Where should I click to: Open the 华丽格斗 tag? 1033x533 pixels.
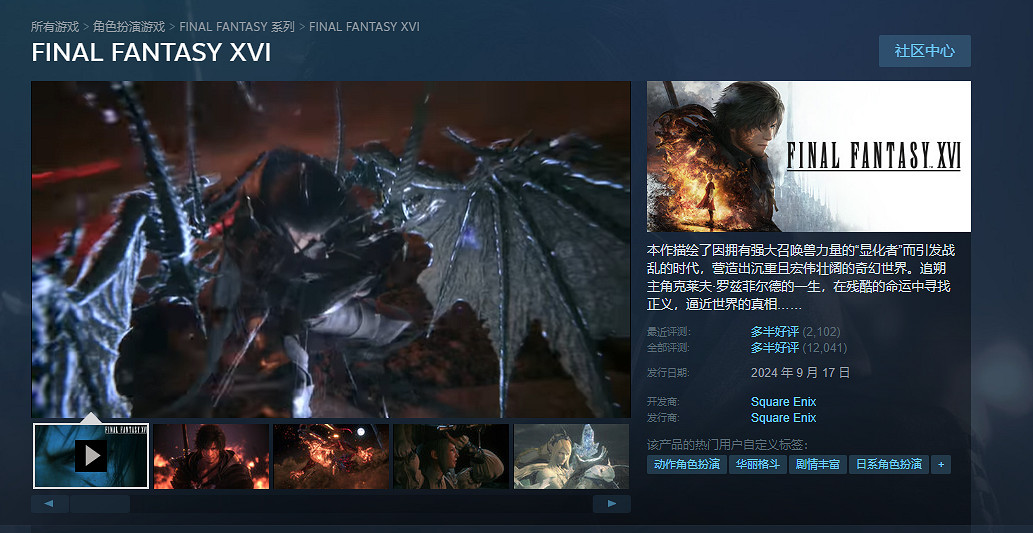pos(758,465)
